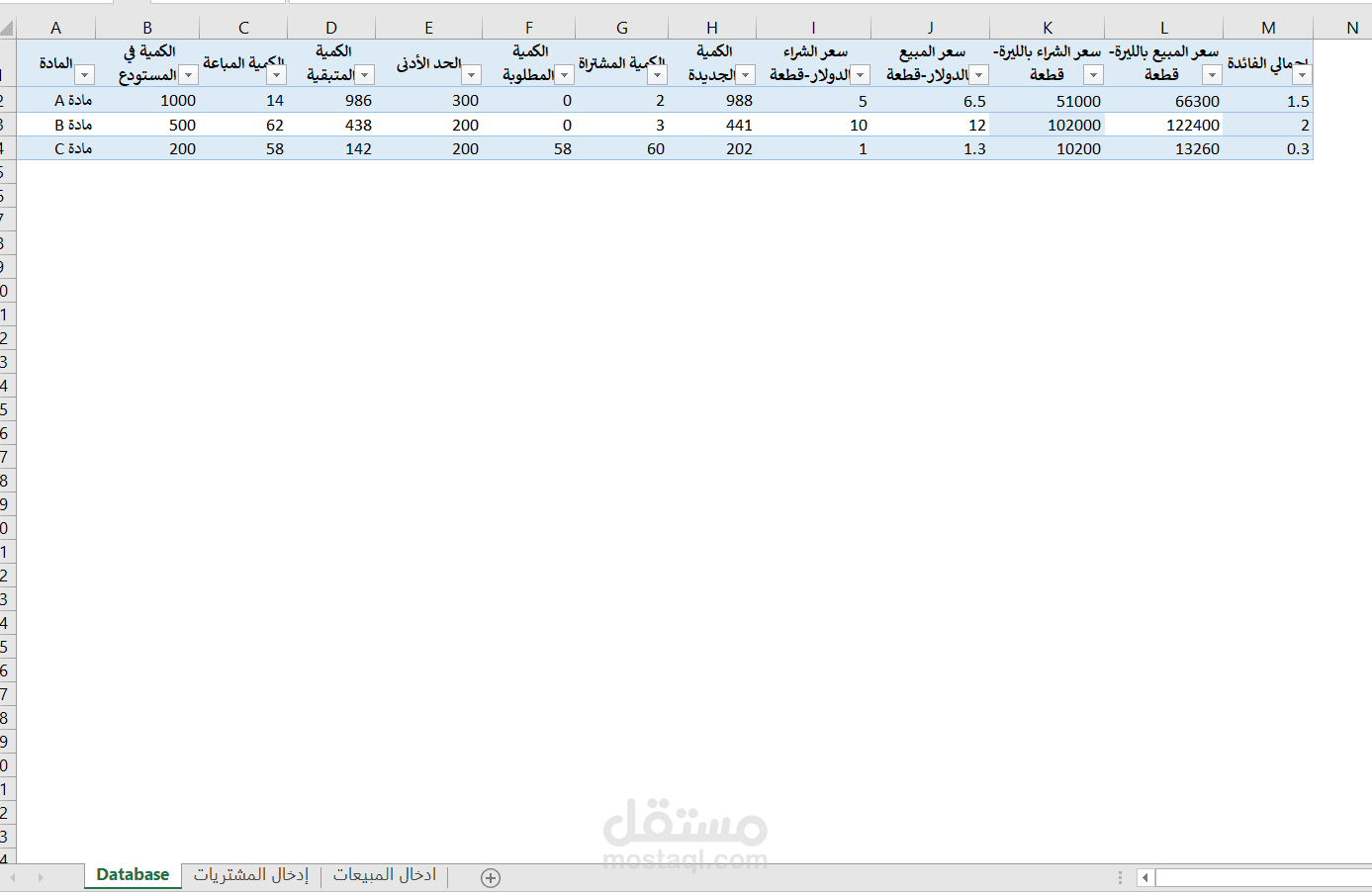The height and width of the screenshot is (892, 1372).
Task: Select warehouse quantity cell 500
Action: point(147,125)
